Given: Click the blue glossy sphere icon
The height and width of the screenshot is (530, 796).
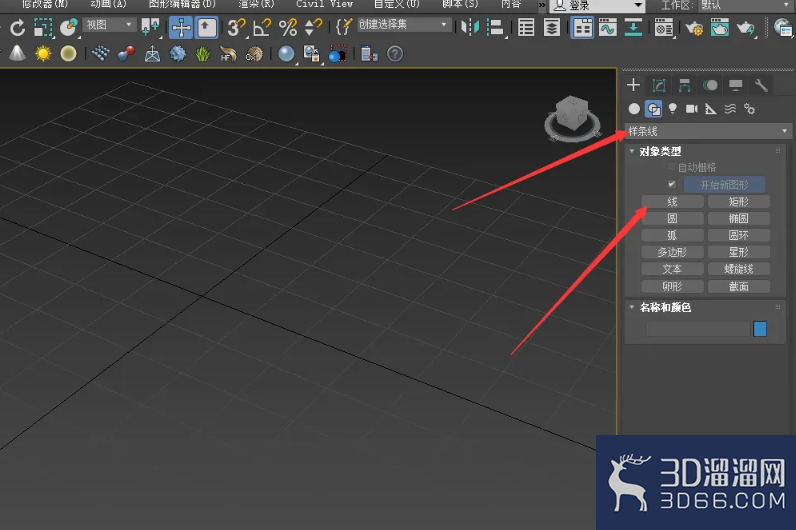Looking at the screenshot, I should click(x=286, y=54).
